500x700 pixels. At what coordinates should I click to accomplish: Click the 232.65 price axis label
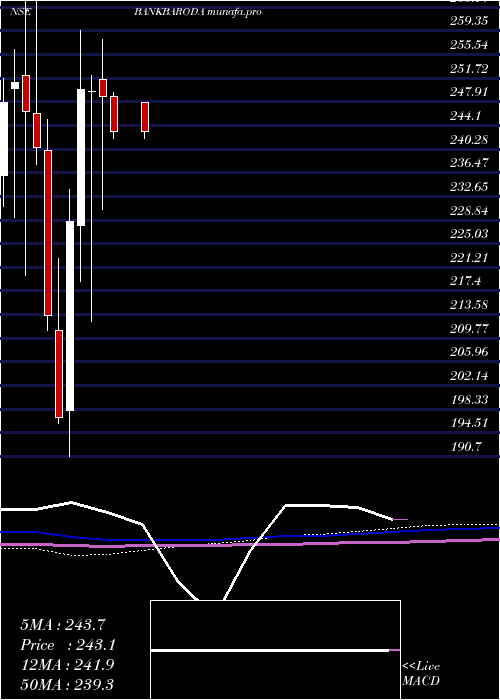(469, 187)
